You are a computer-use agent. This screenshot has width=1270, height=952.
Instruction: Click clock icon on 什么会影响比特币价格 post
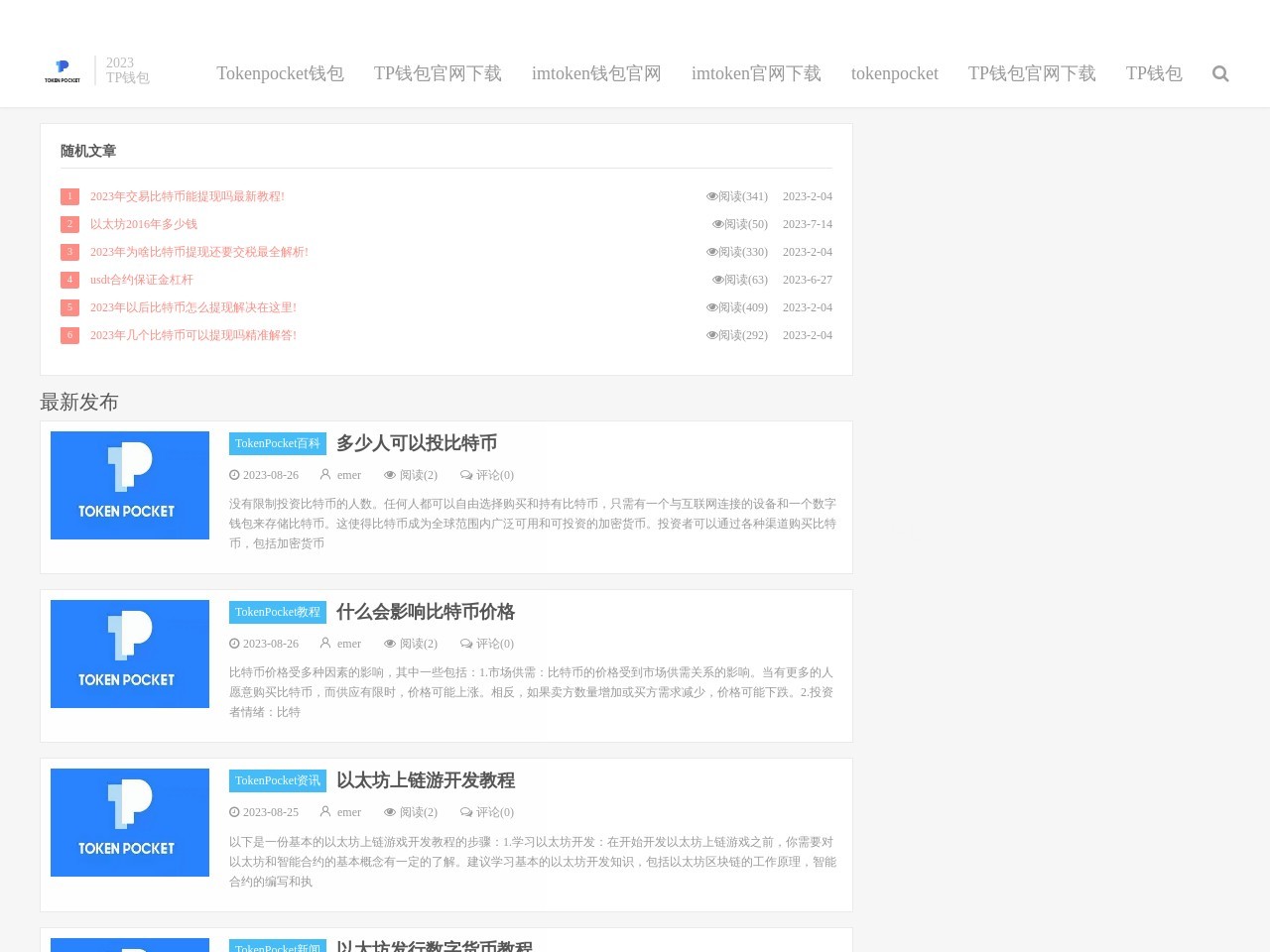click(234, 644)
